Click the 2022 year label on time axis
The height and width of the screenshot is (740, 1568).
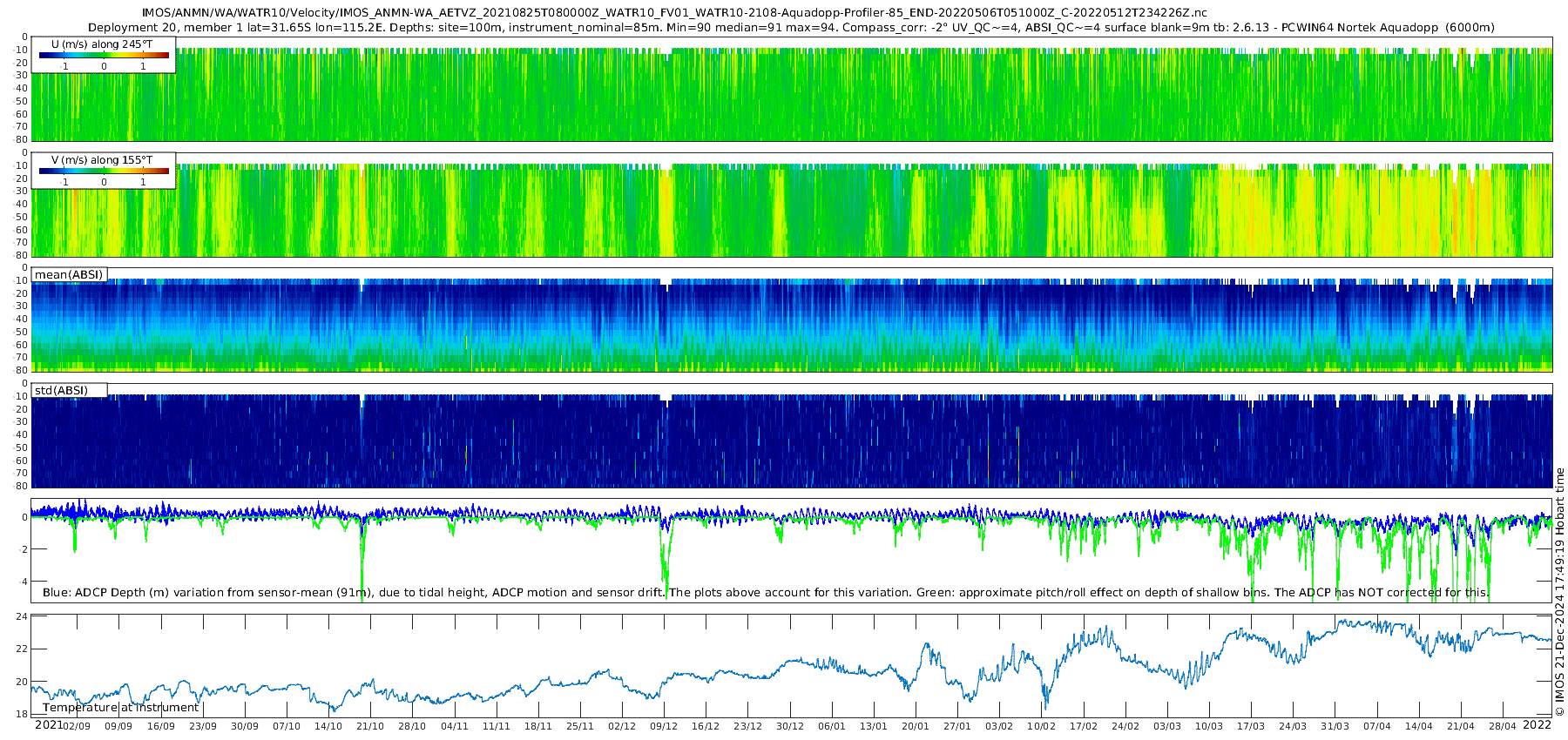1537,725
